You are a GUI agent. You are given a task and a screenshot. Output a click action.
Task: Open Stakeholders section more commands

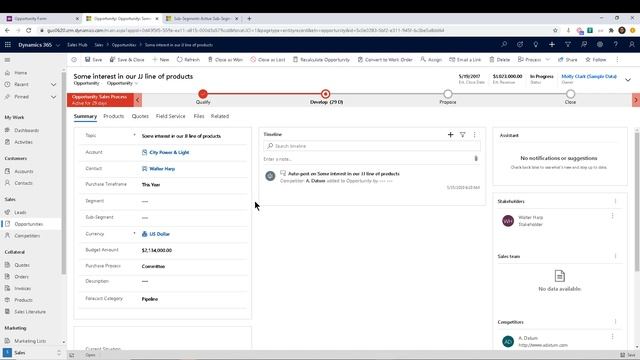coord(615,201)
